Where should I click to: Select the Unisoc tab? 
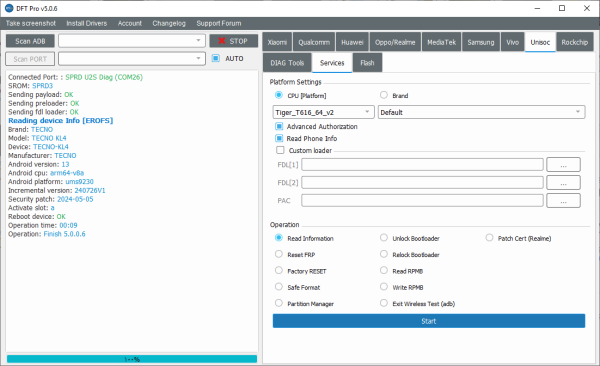[540, 42]
